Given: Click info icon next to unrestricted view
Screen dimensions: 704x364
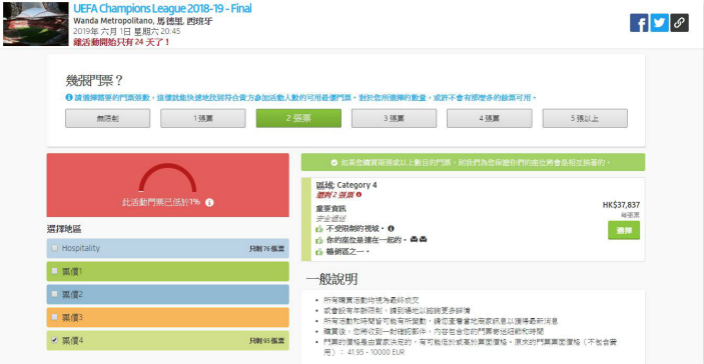Looking at the screenshot, I should (x=391, y=229).
